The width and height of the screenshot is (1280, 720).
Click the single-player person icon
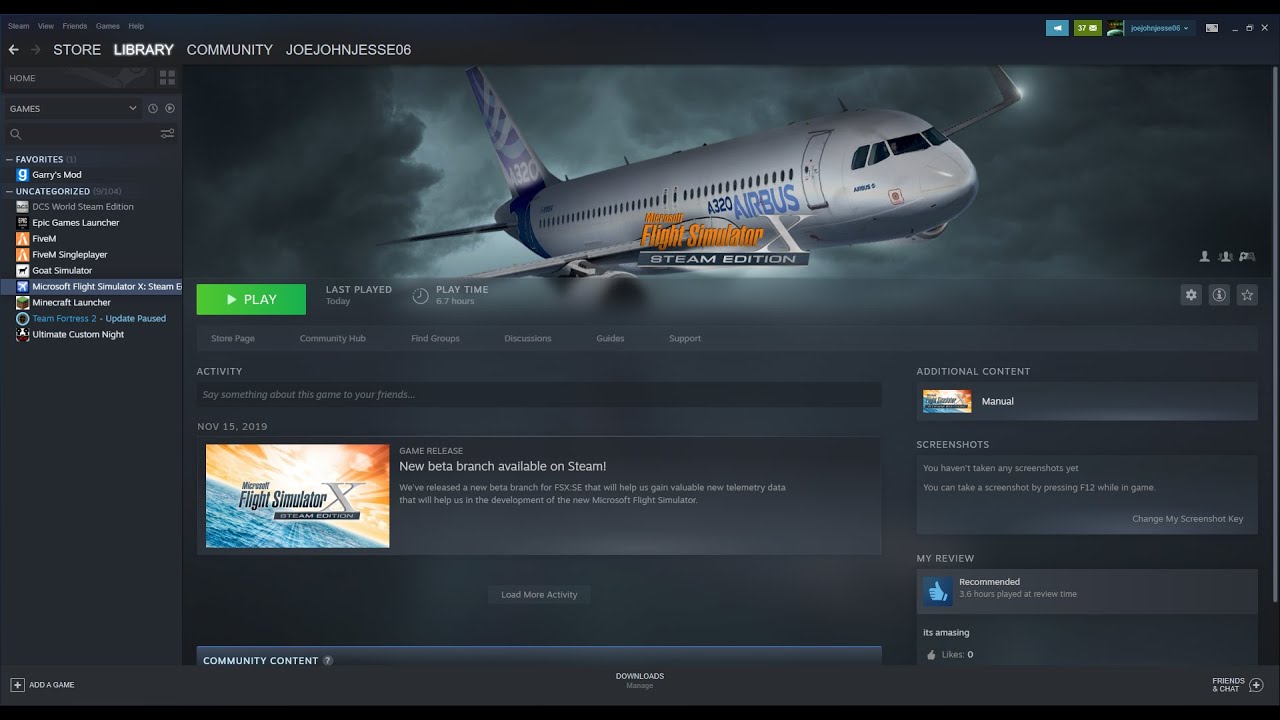pyautogui.click(x=1205, y=257)
